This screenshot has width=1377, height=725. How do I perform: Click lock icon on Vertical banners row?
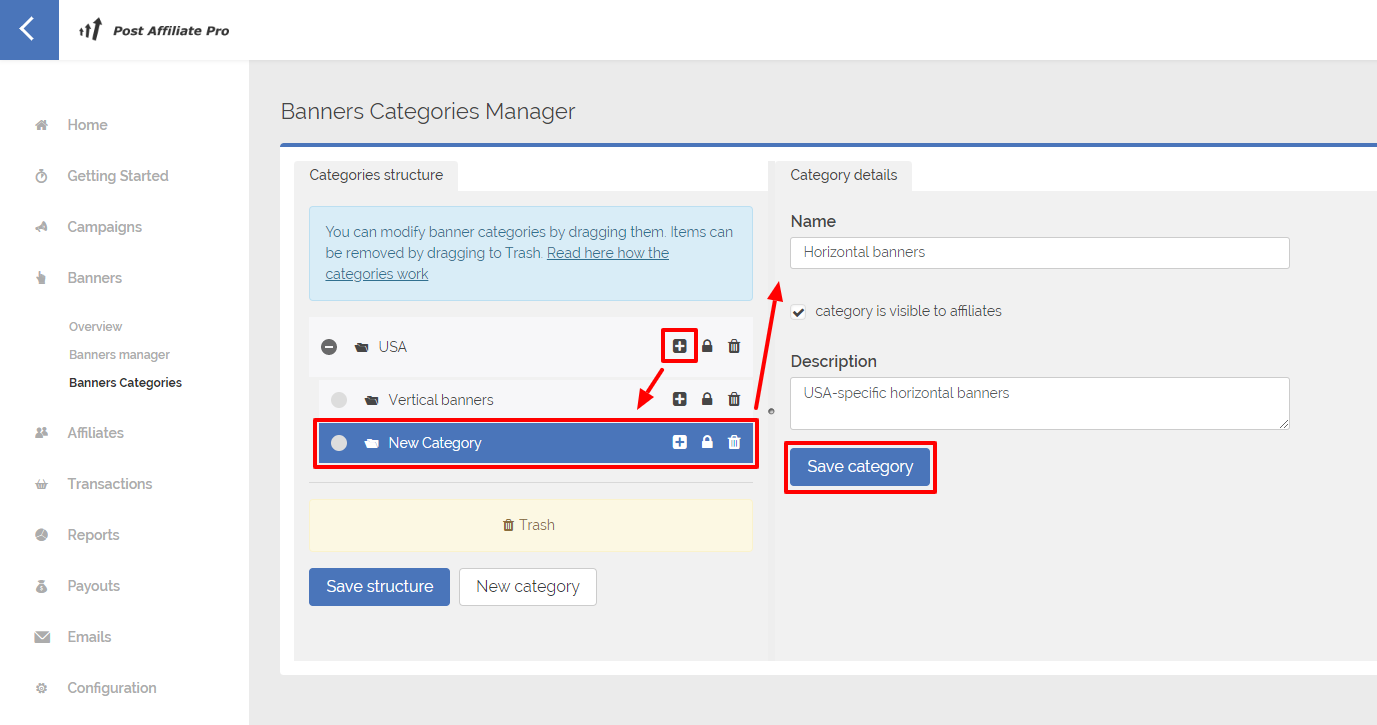click(707, 399)
